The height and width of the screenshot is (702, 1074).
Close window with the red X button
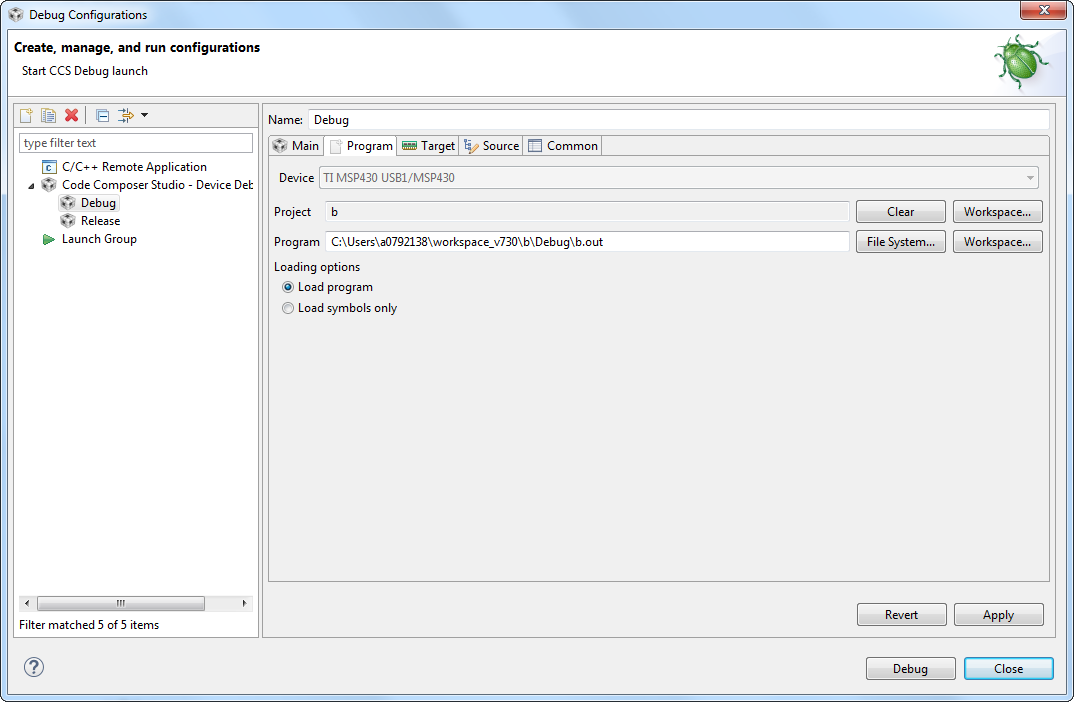click(1043, 10)
